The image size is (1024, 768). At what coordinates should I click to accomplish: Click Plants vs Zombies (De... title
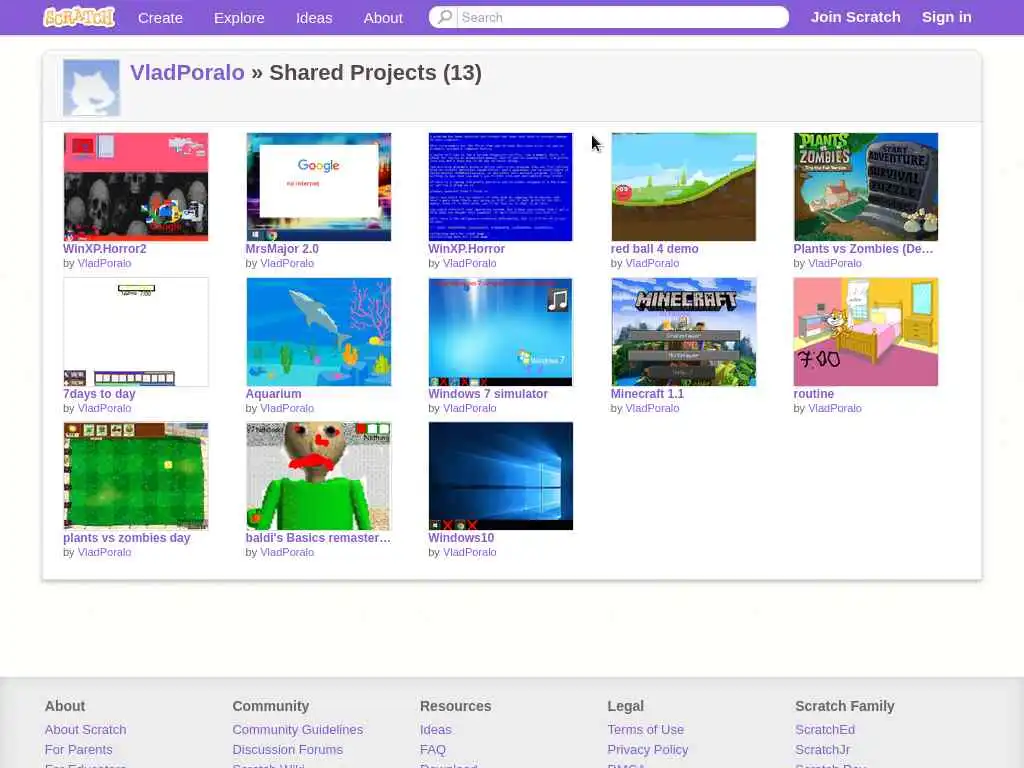[x=863, y=249]
